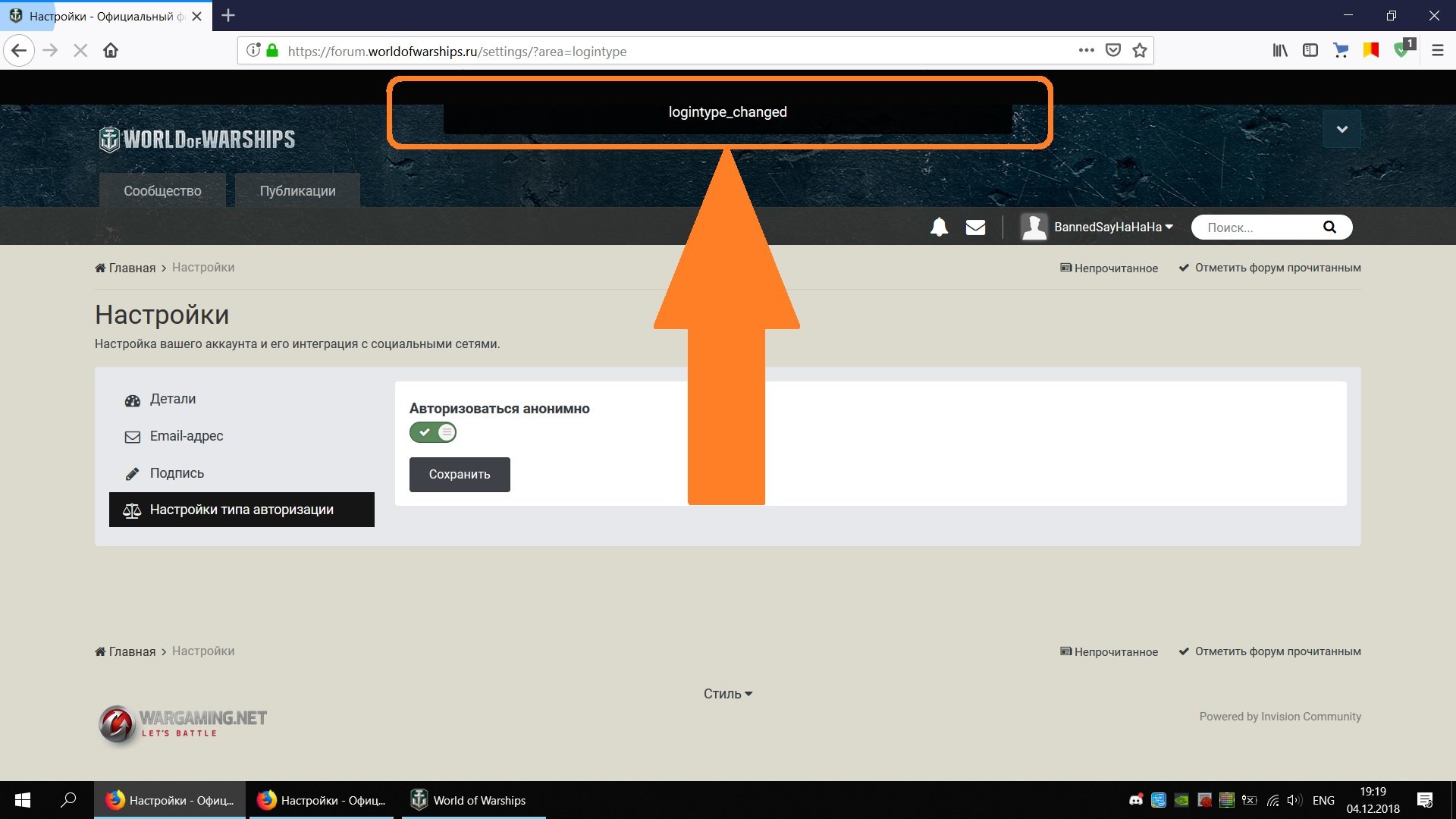Click top Непрочитанное link
This screenshot has height=819, width=1456.
[1109, 268]
